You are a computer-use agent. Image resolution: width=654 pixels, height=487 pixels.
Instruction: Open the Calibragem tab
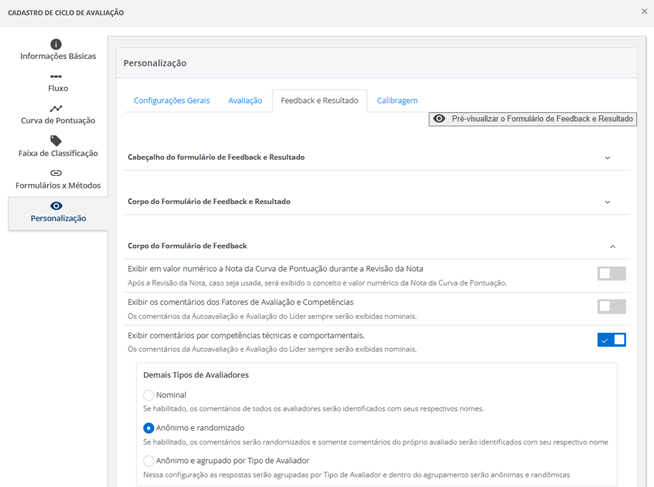pyautogui.click(x=397, y=101)
